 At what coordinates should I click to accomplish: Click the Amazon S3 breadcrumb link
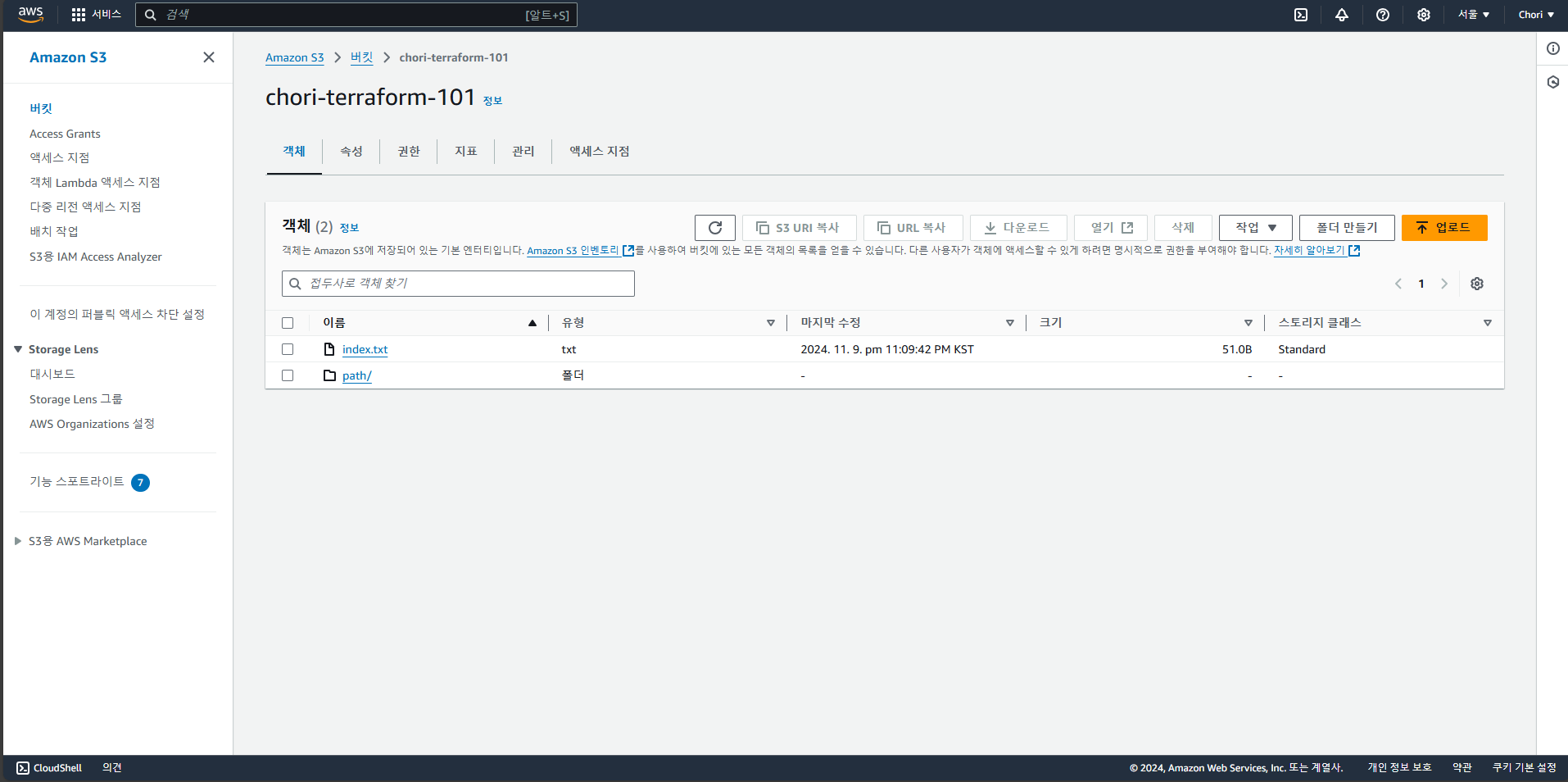click(x=295, y=57)
